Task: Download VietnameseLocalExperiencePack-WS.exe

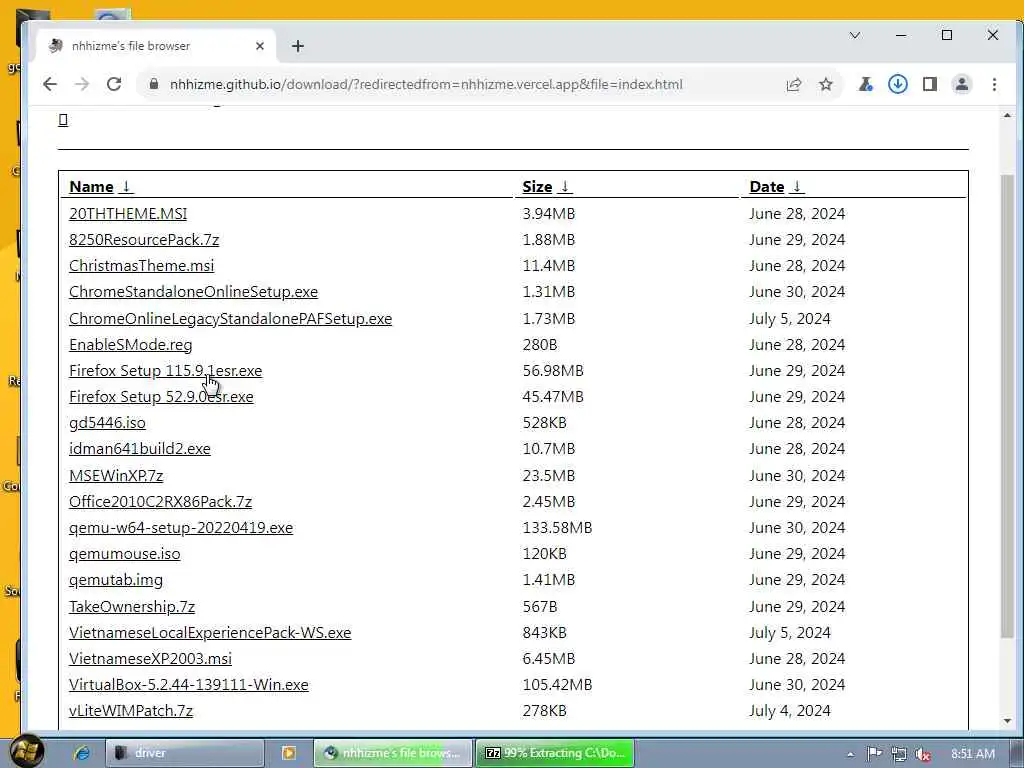Action: click(210, 633)
